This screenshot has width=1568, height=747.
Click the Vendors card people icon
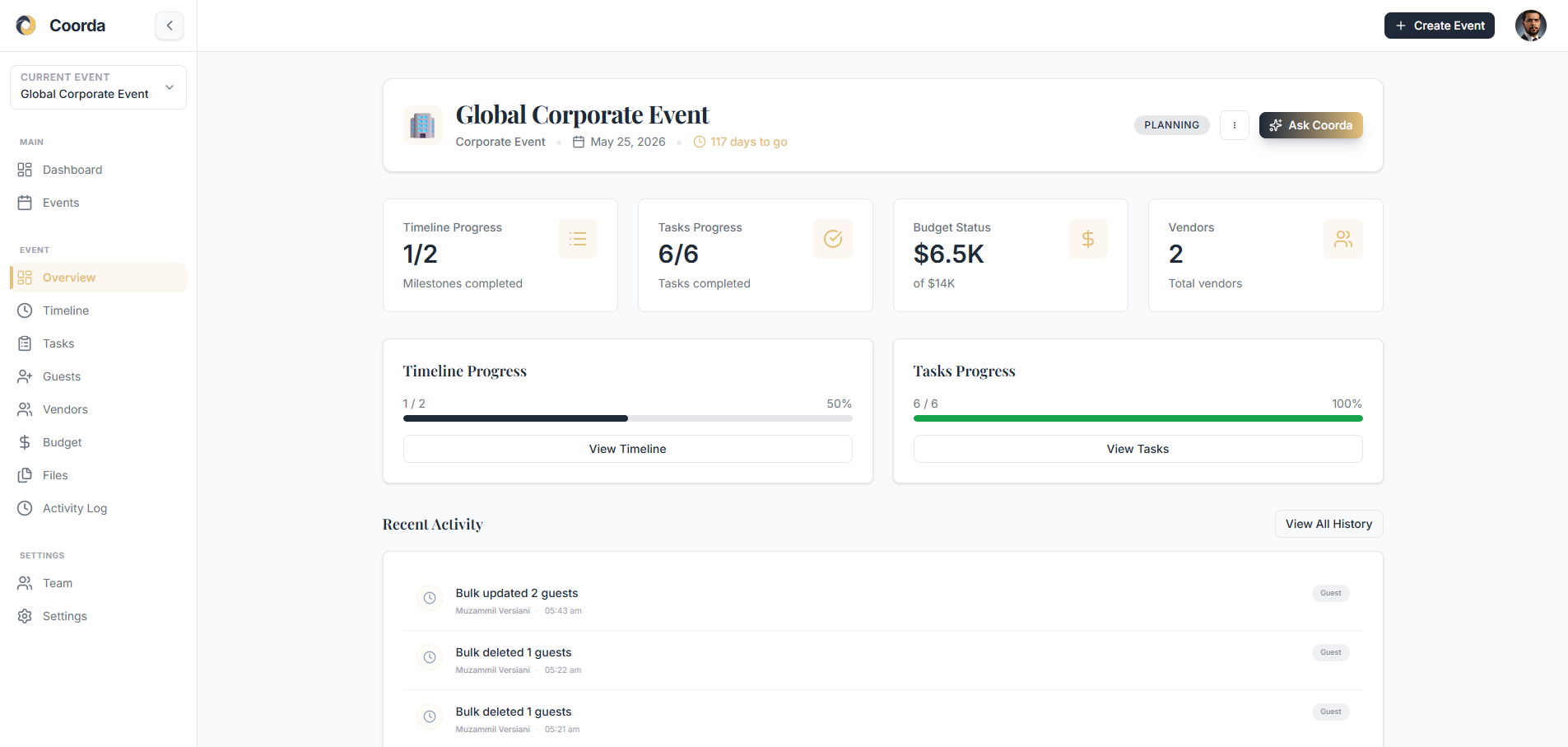point(1343,239)
